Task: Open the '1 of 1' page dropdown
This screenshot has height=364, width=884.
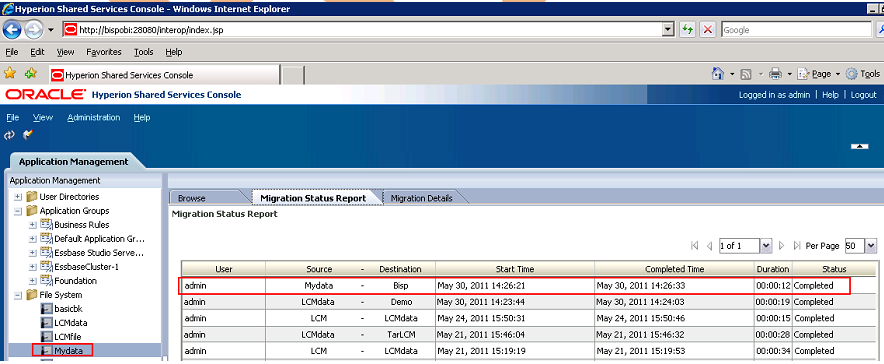Action: pos(766,246)
